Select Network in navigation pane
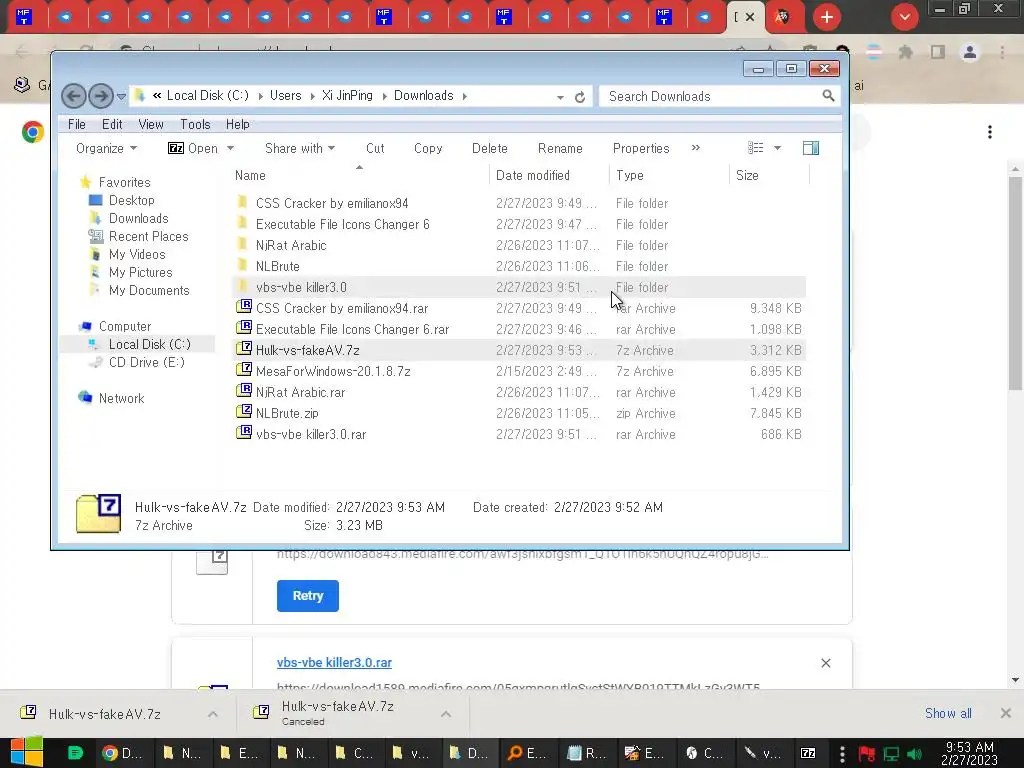Viewport: 1024px width, 768px height. click(121, 398)
